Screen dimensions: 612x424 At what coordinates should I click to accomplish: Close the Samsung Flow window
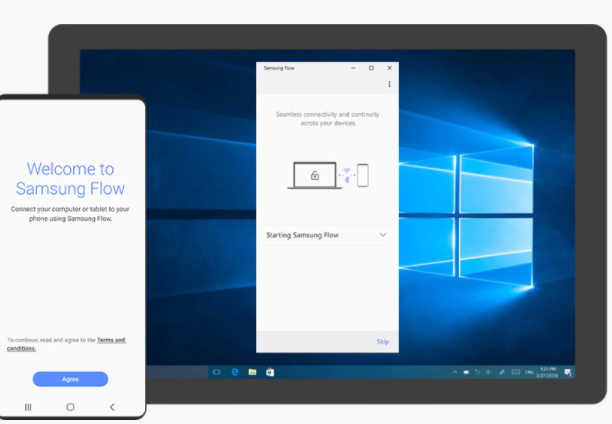pyautogui.click(x=390, y=68)
